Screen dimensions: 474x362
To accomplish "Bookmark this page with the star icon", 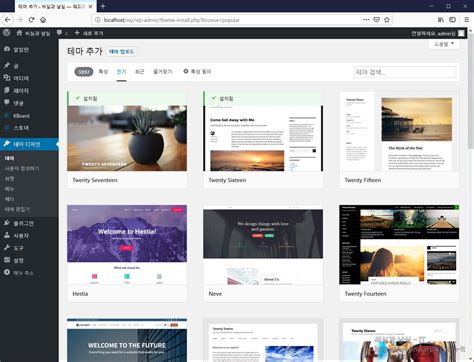I will pyautogui.click(x=387, y=20).
